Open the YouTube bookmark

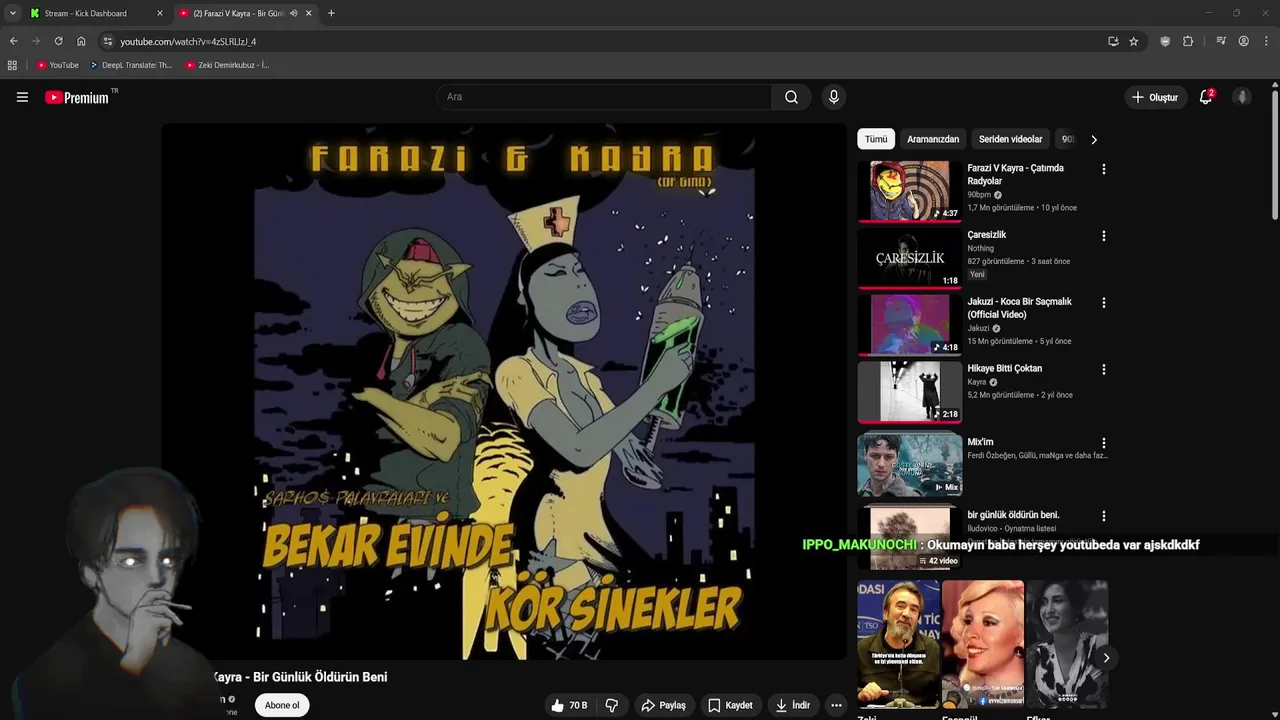click(57, 65)
